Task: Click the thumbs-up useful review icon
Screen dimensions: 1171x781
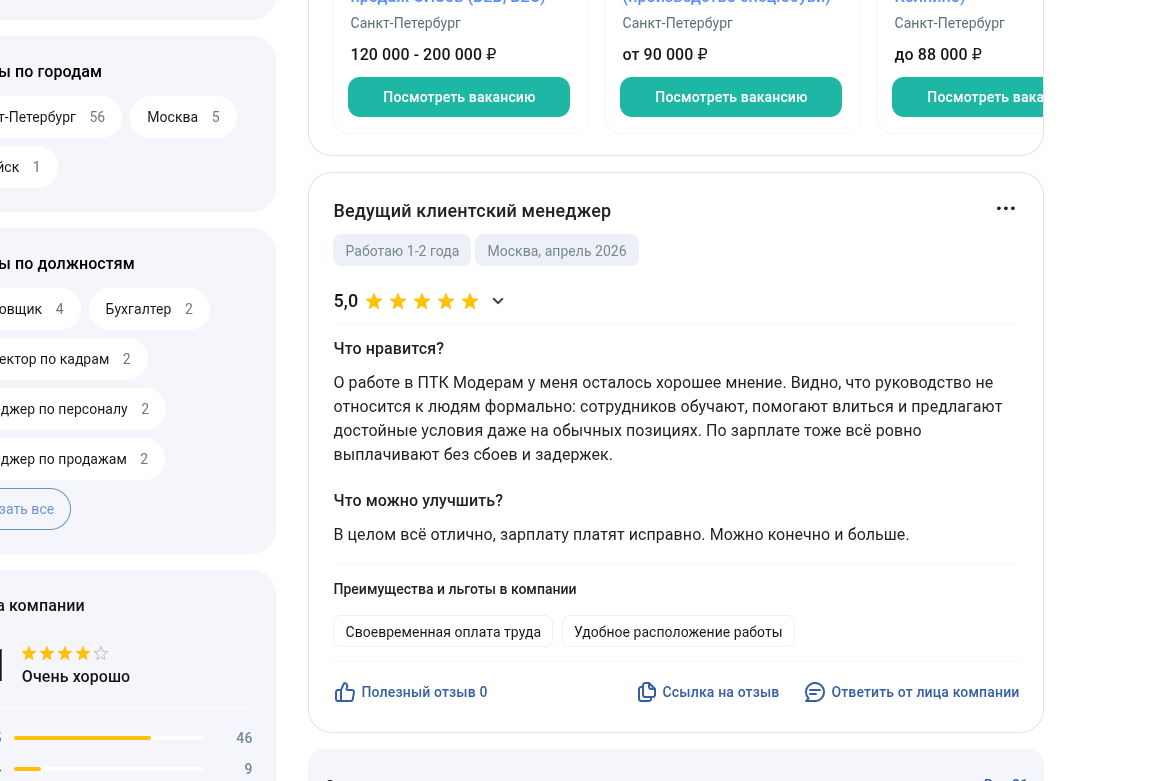Action: click(344, 692)
